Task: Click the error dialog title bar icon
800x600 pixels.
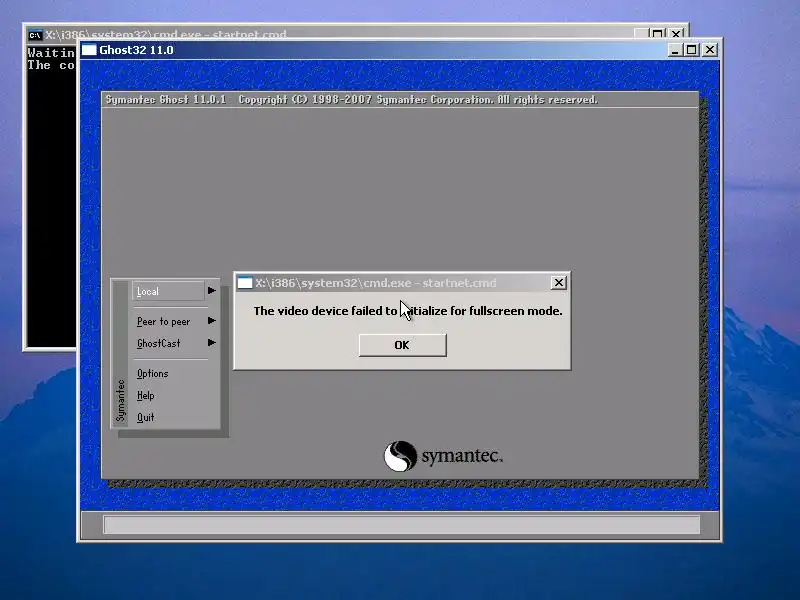Action: point(245,283)
